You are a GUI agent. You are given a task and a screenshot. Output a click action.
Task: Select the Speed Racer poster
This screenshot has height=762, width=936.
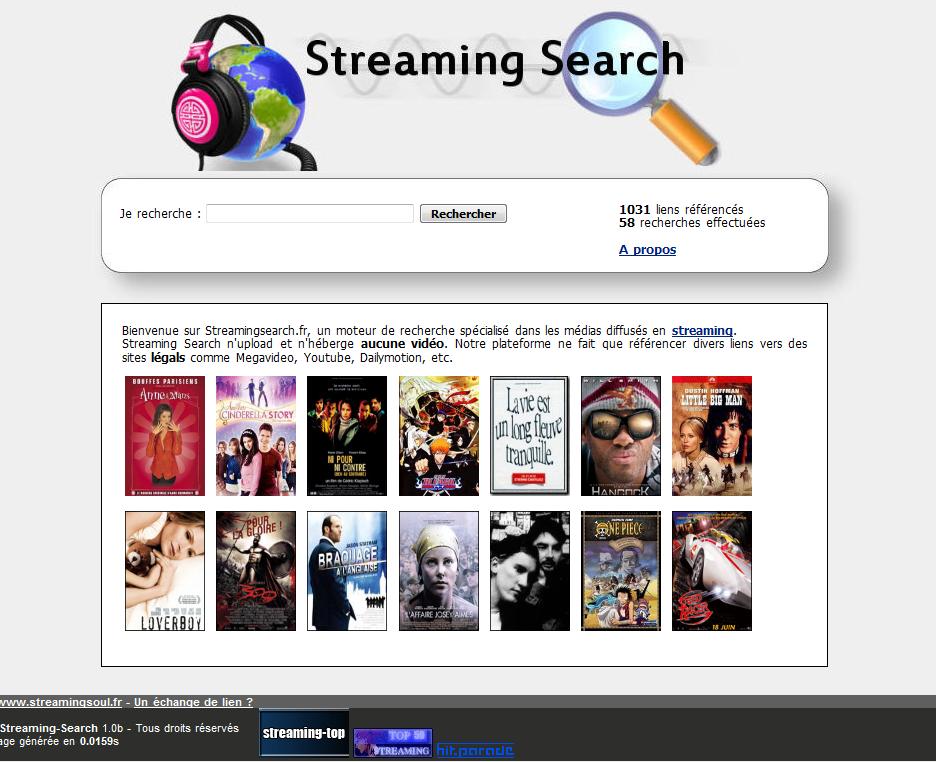(x=711, y=571)
